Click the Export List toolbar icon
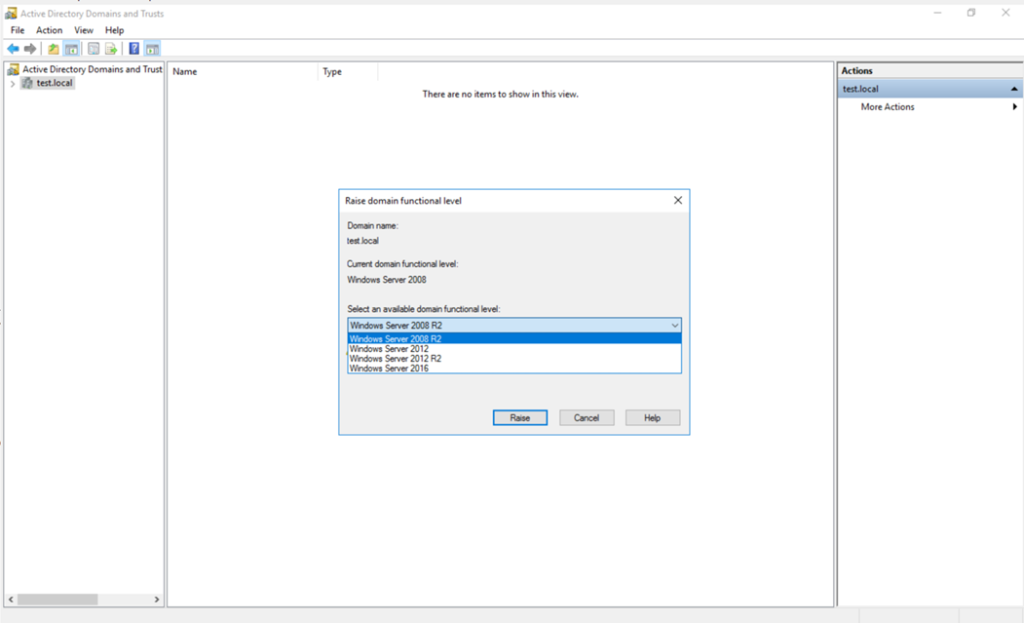Viewport: 1024px width, 623px height. click(111, 49)
